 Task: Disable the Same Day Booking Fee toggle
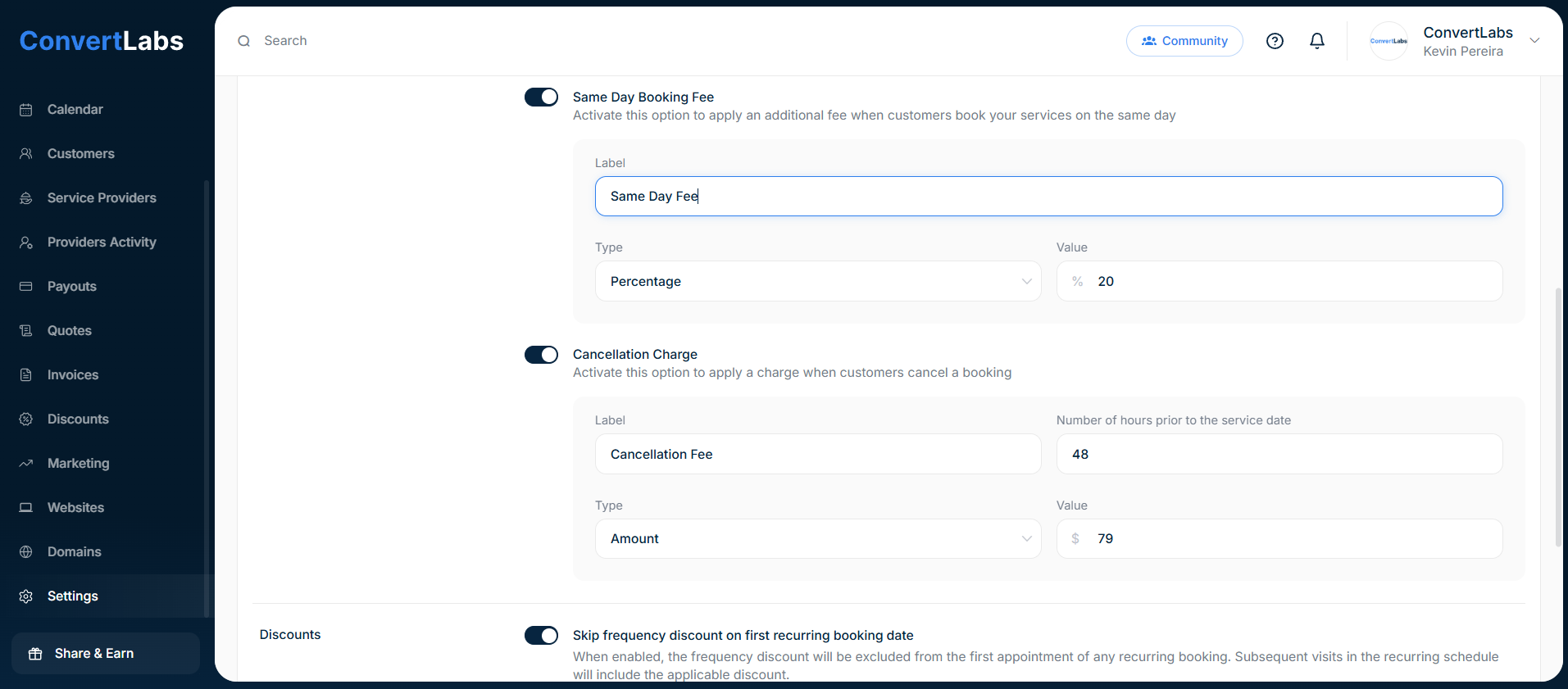[x=541, y=97]
